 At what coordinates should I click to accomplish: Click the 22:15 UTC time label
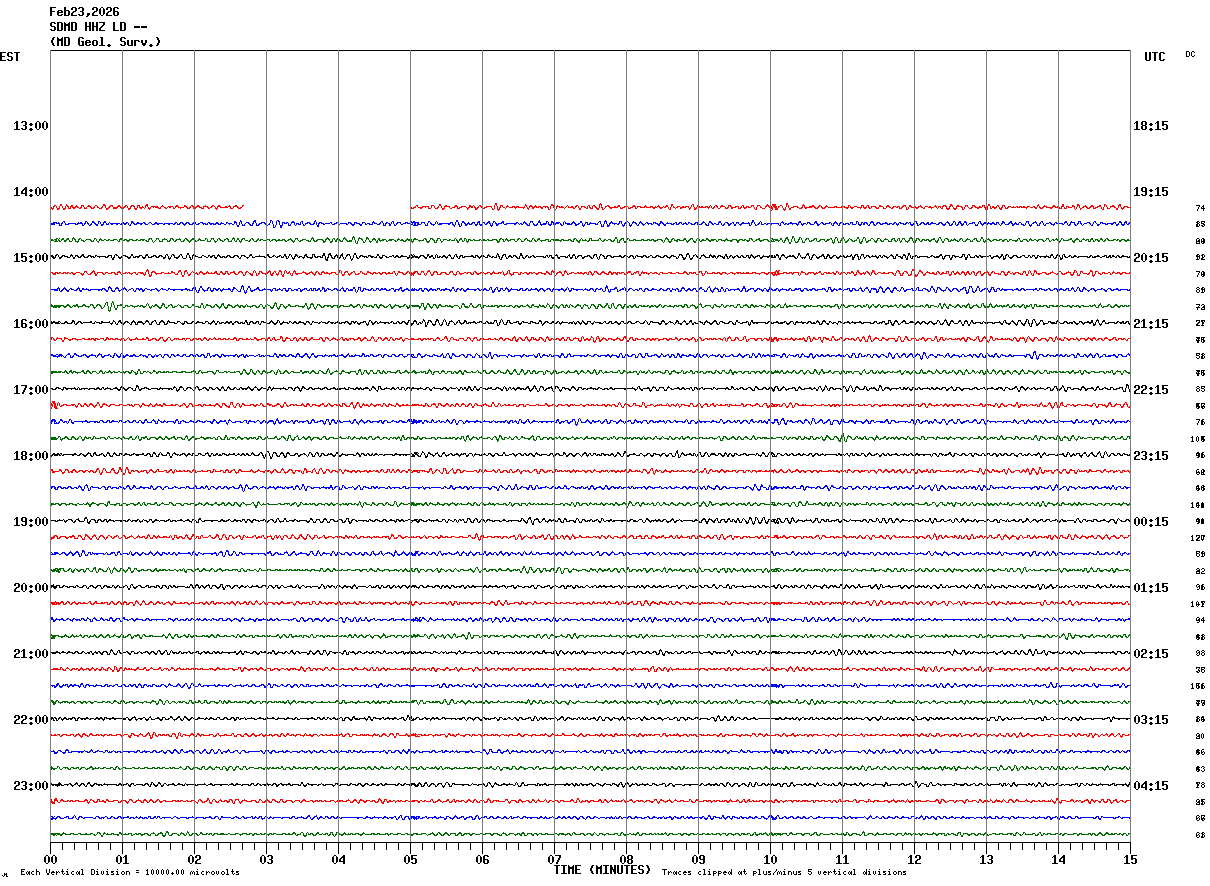click(x=1151, y=390)
